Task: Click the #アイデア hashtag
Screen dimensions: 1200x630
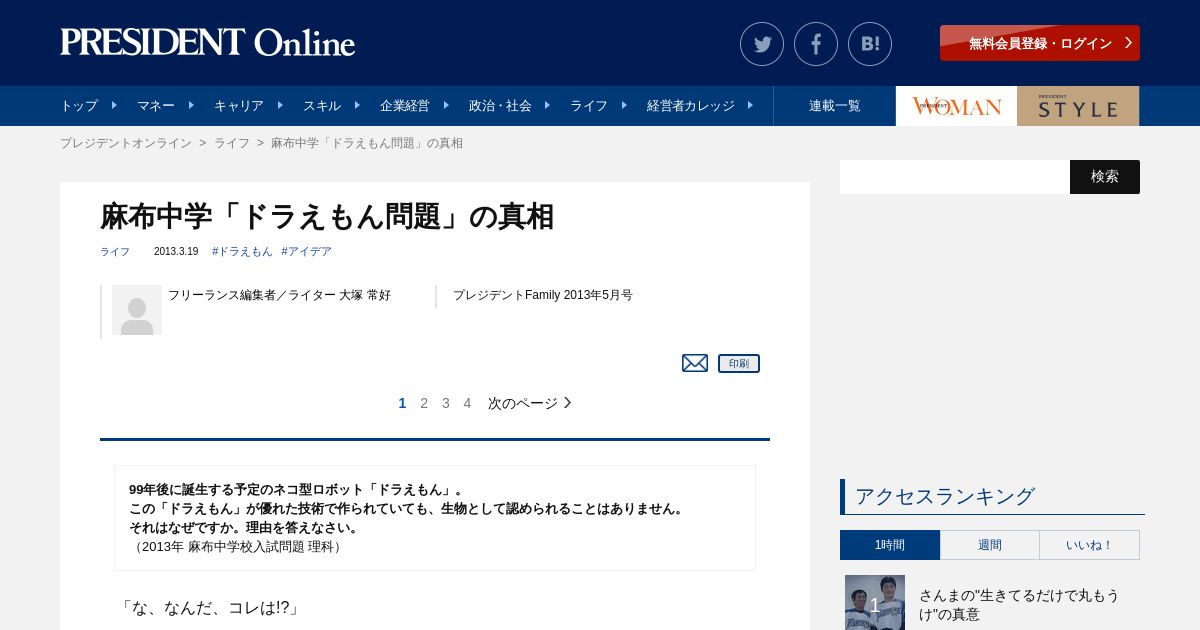Action: click(306, 252)
